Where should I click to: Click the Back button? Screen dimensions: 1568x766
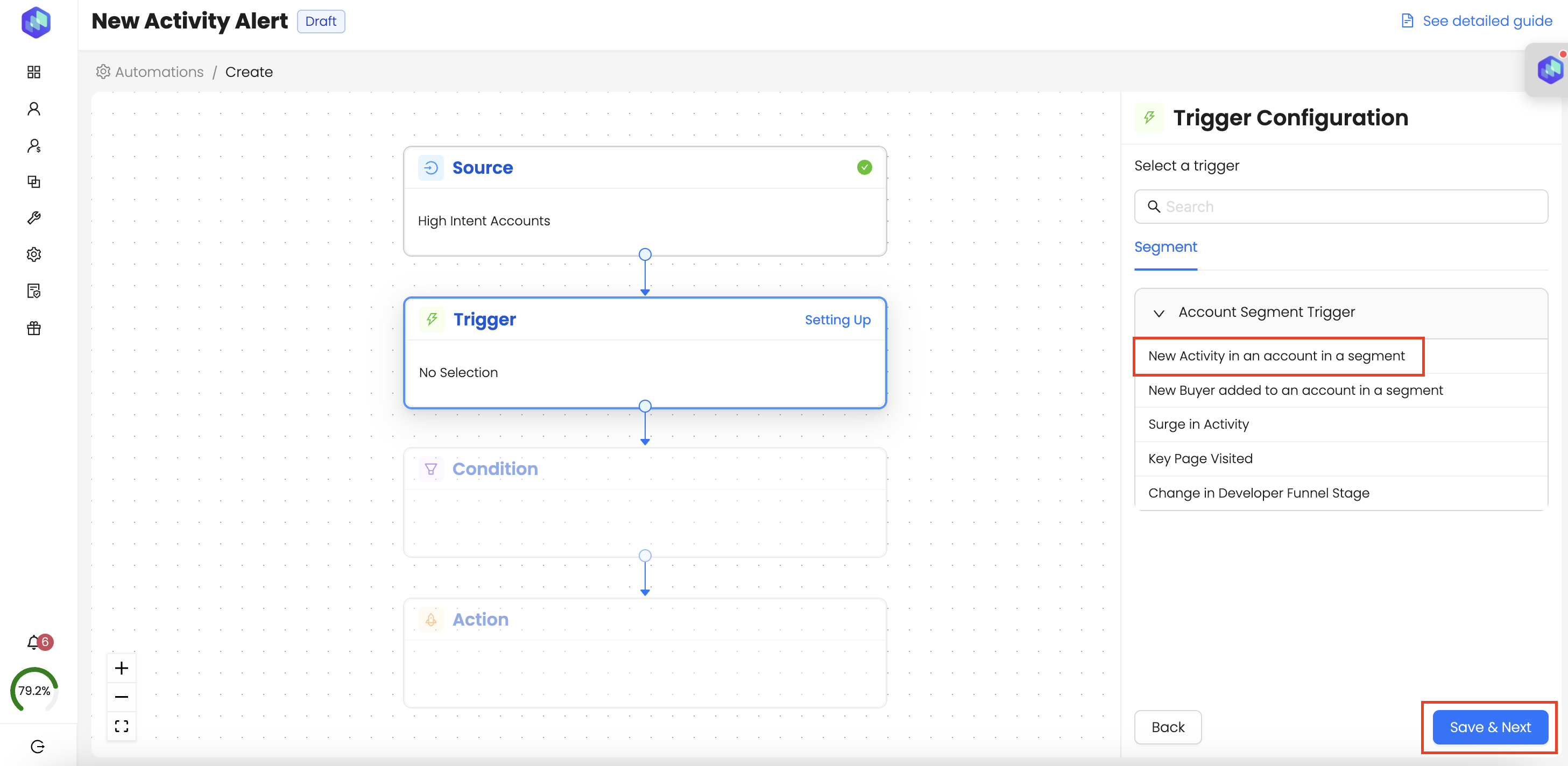(x=1167, y=726)
